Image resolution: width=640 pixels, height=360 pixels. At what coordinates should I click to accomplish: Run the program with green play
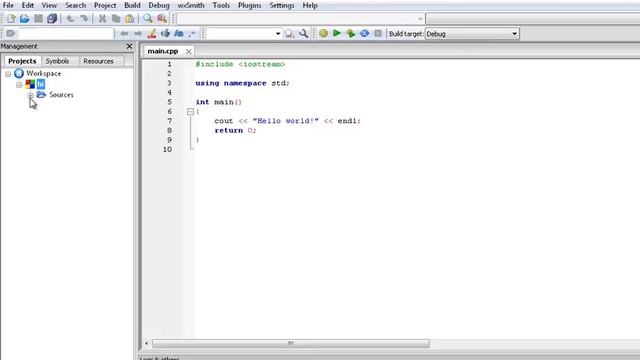click(337, 33)
